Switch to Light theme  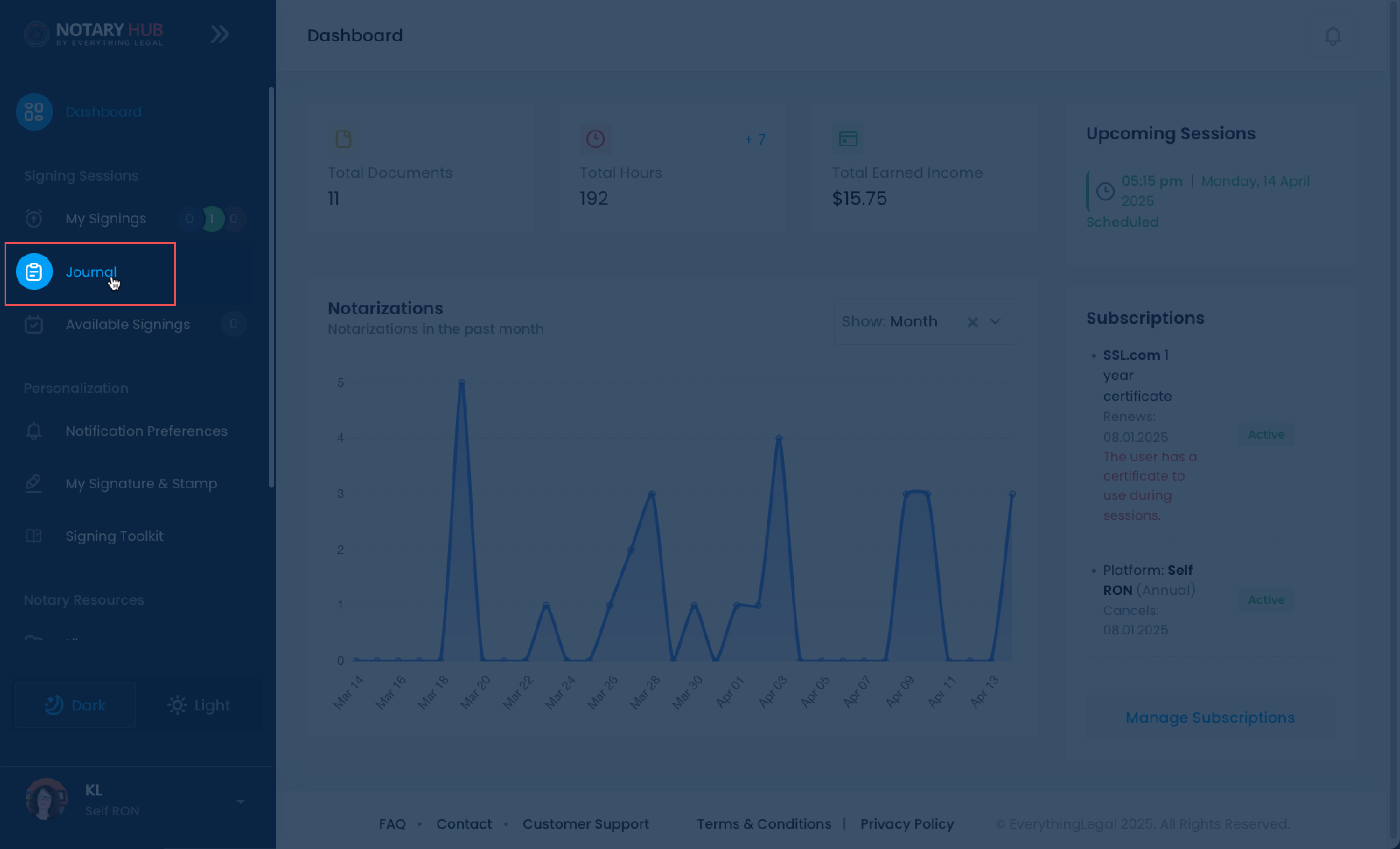[199, 705]
